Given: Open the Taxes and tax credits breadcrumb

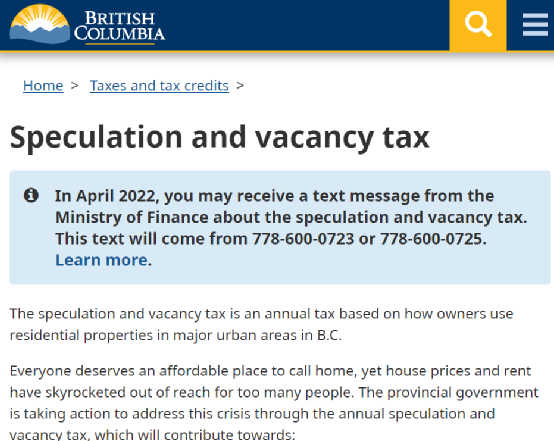Looking at the screenshot, I should click(159, 86).
